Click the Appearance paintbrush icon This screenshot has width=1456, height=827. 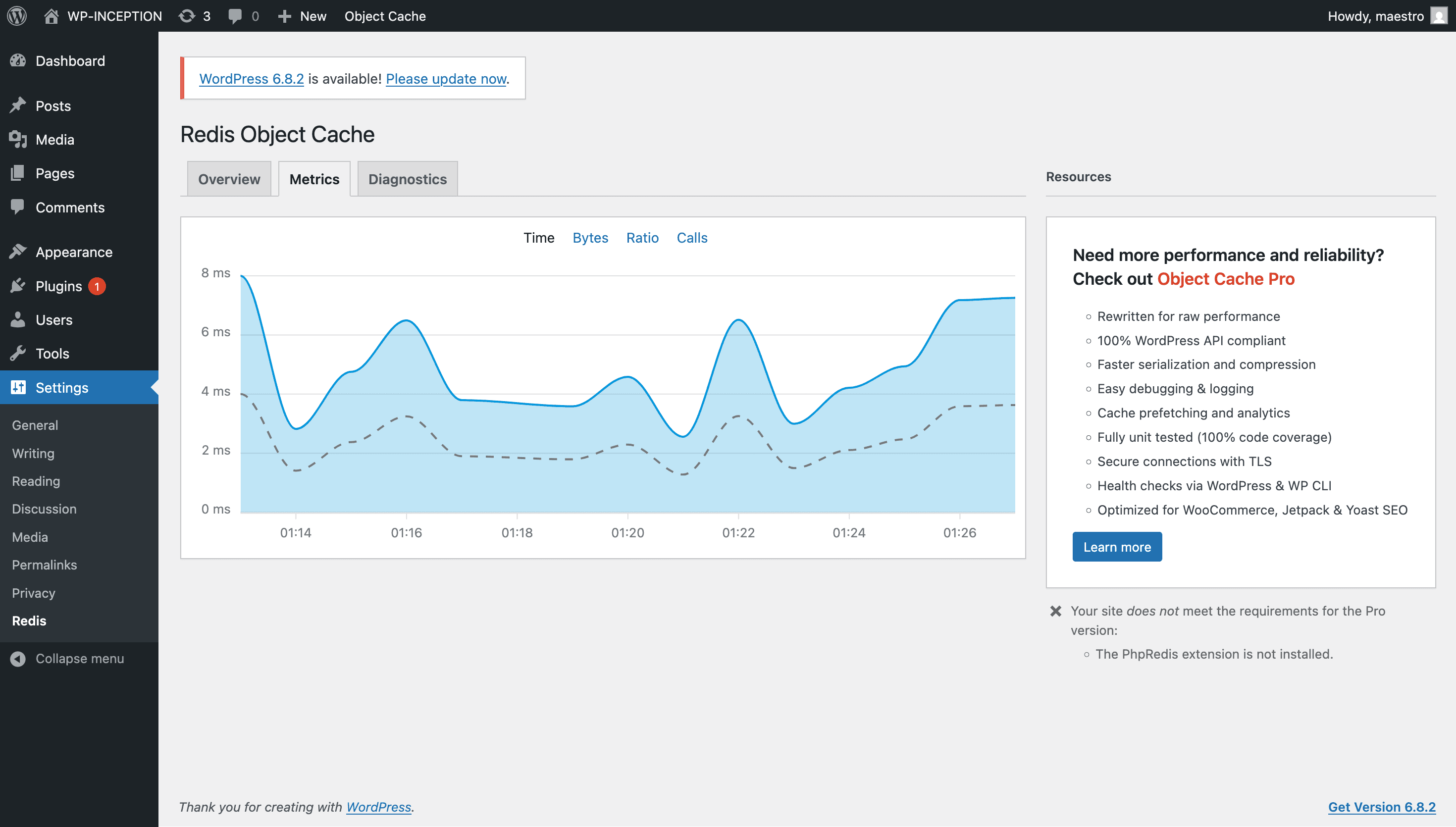click(18, 252)
